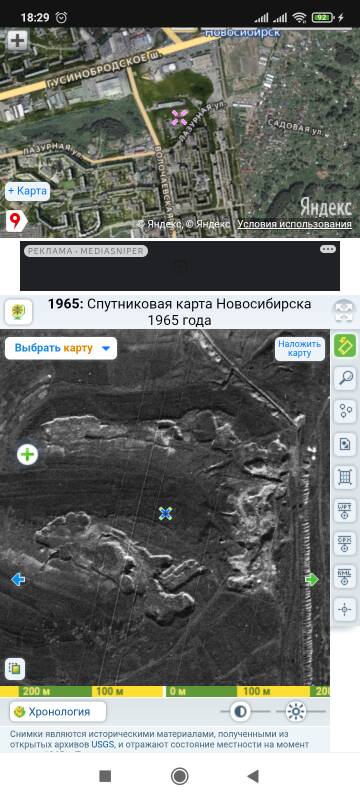
Task: Tap the MEDIASNIPER ad banner
Action: pos(180,266)
